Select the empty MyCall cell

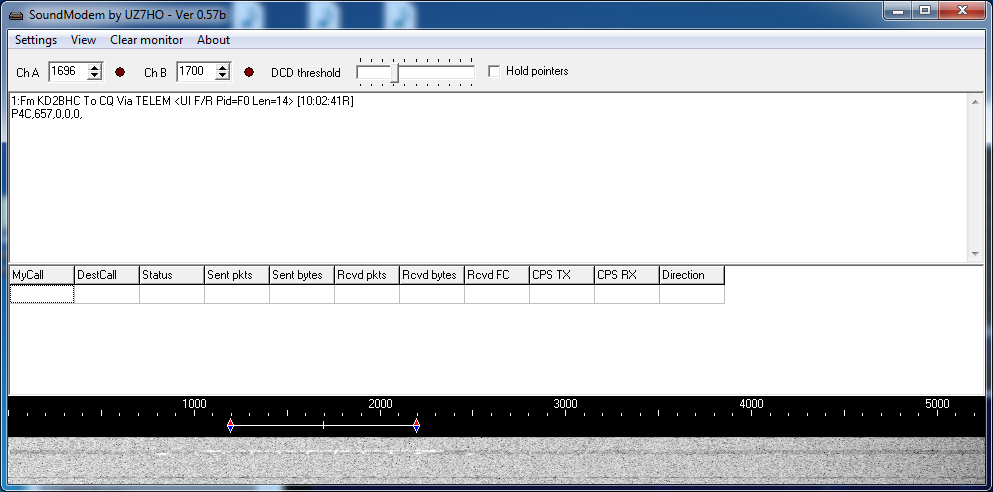coord(42,294)
